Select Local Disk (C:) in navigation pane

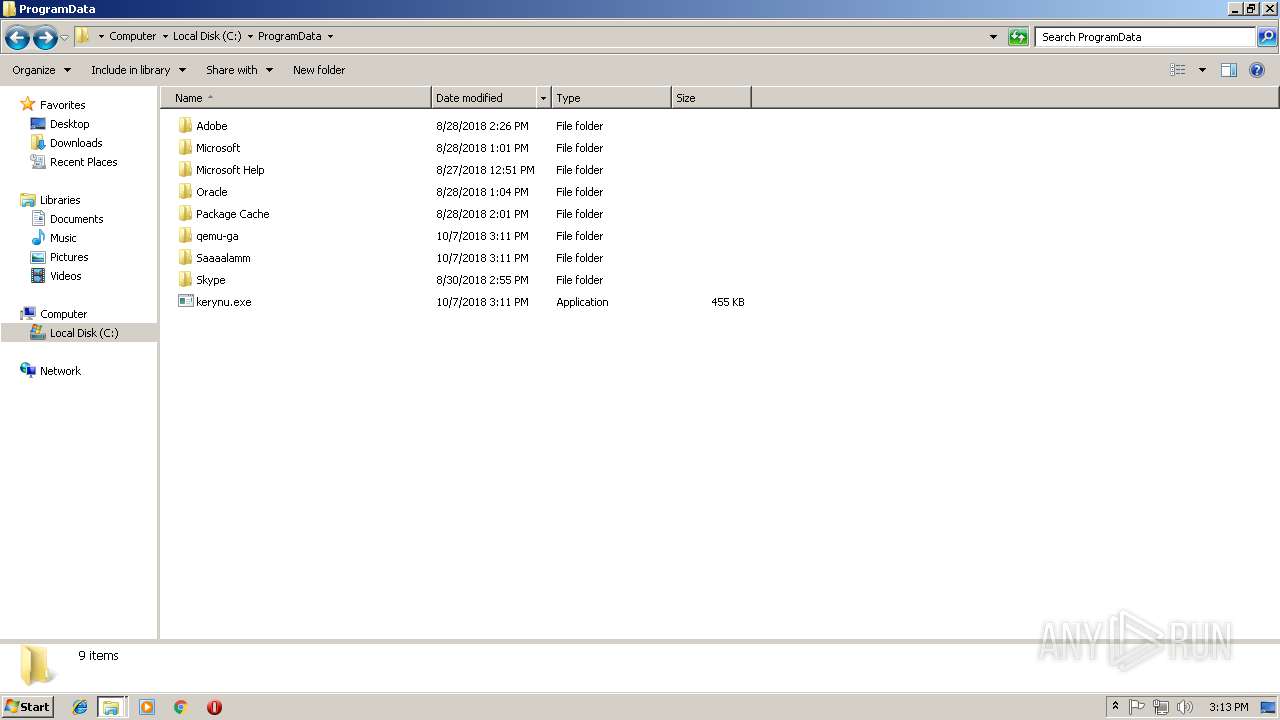click(x=84, y=333)
